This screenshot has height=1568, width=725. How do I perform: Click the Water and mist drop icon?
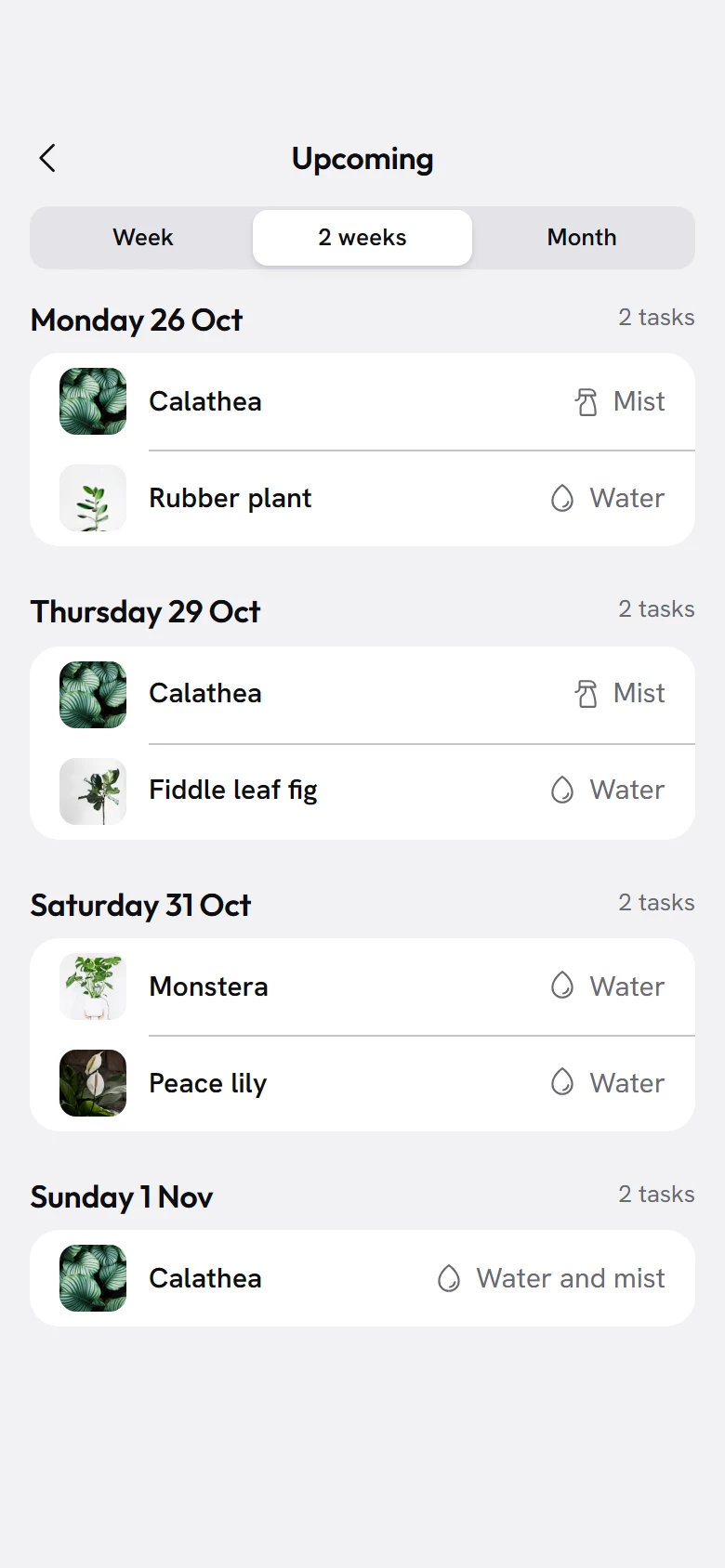[449, 1278]
